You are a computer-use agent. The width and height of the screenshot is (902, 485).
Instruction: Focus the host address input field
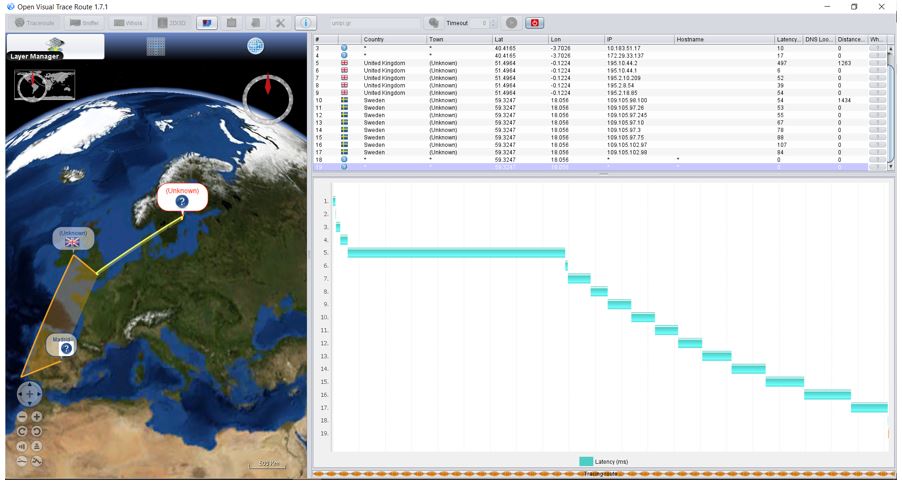pos(375,23)
